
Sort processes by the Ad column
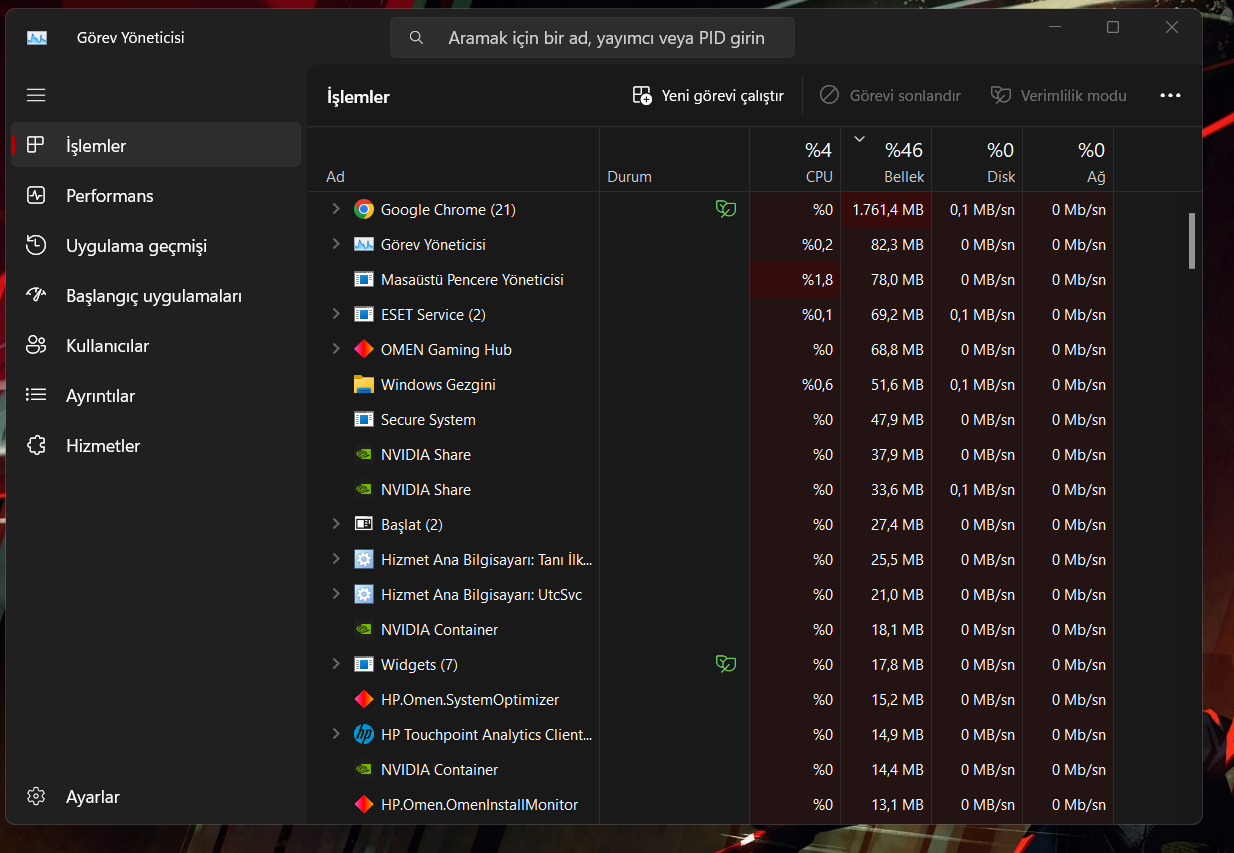point(453,160)
